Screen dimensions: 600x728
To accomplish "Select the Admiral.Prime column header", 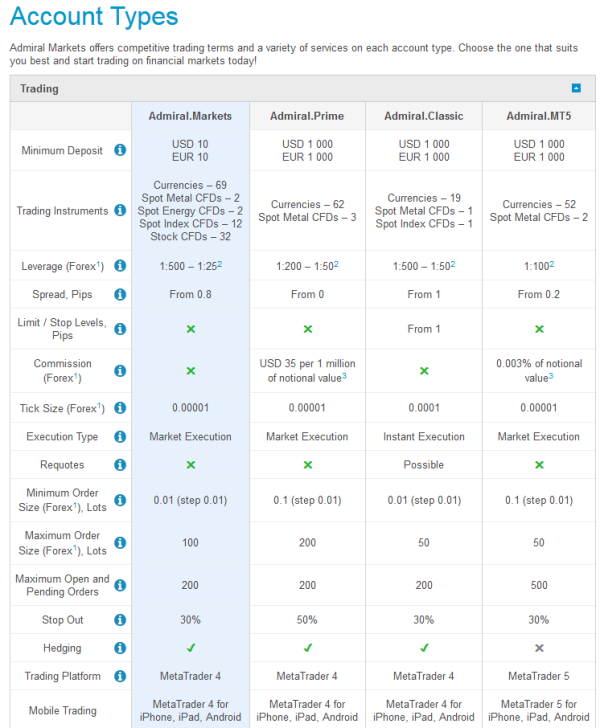I will tap(307, 116).
